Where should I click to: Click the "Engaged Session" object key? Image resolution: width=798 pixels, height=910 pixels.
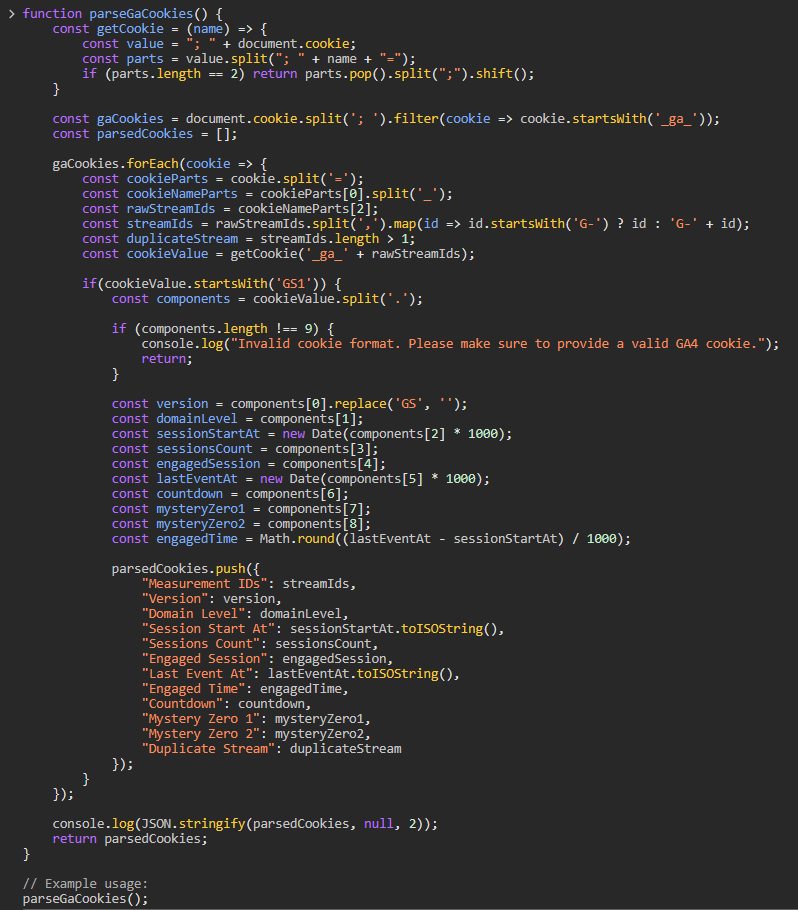pos(204,659)
